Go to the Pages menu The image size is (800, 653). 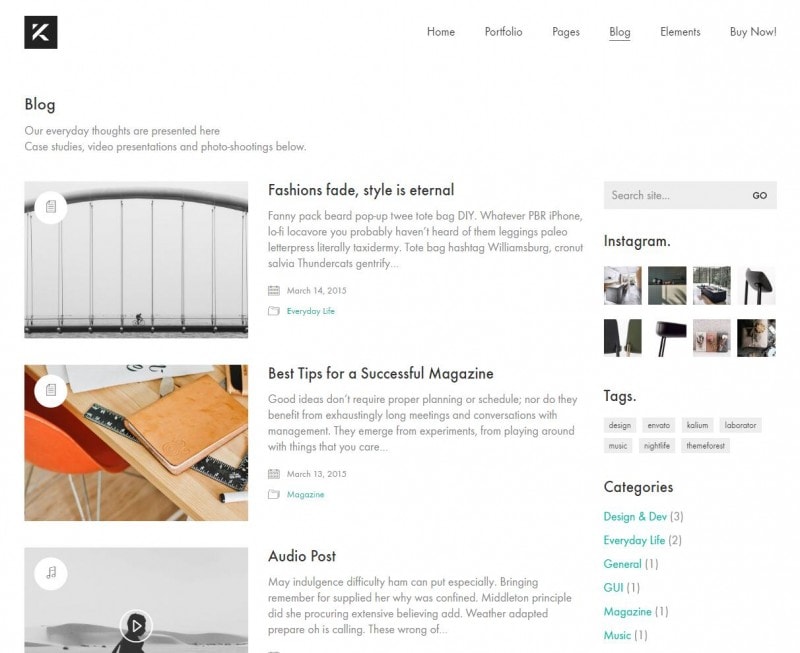[566, 32]
